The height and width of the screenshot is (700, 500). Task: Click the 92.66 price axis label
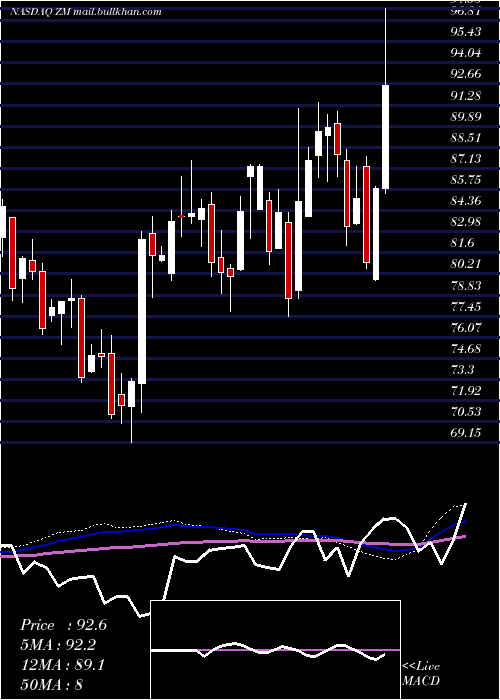466,74
